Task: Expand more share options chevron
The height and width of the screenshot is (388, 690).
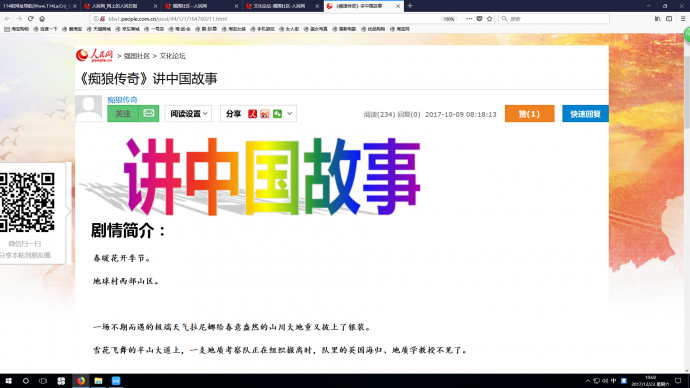Action: [290, 113]
